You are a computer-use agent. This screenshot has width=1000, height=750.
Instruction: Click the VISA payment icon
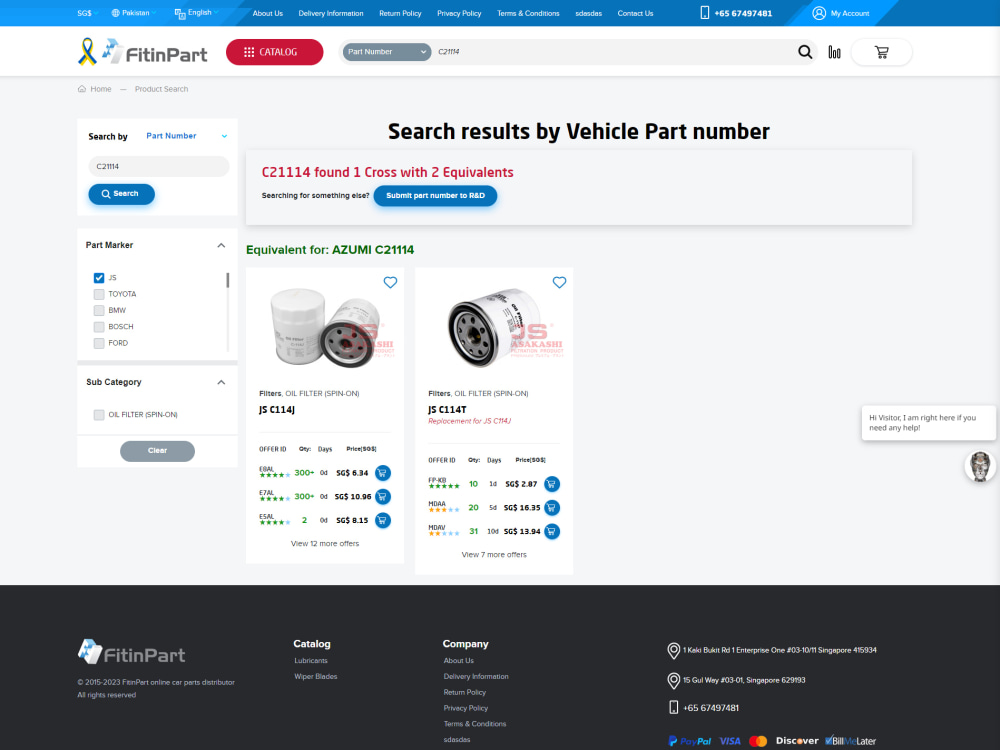coord(730,740)
